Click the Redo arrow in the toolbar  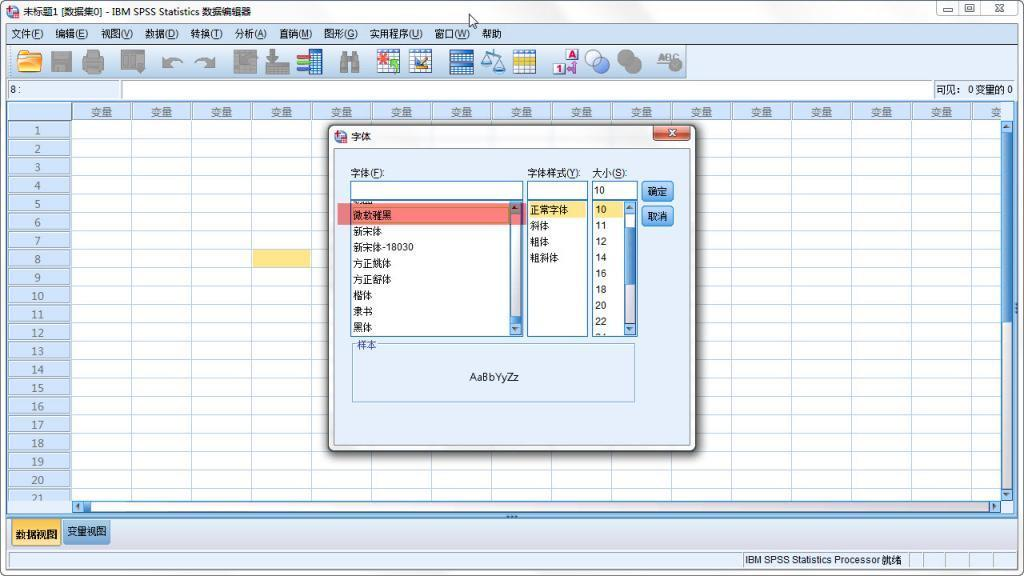[205, 63]
